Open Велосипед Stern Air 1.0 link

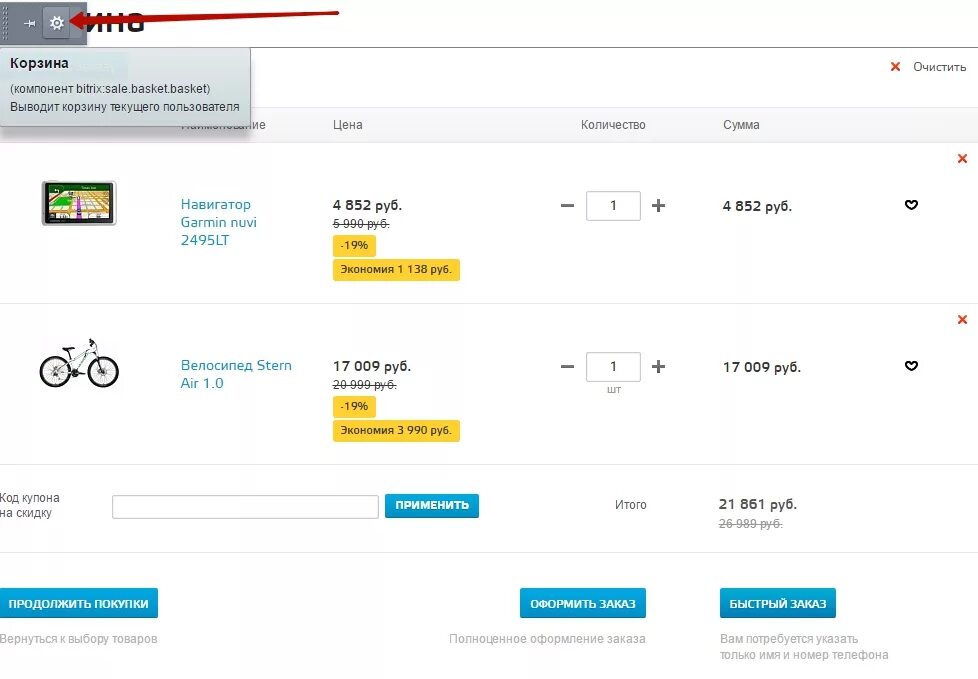click(x=236, y=374)
